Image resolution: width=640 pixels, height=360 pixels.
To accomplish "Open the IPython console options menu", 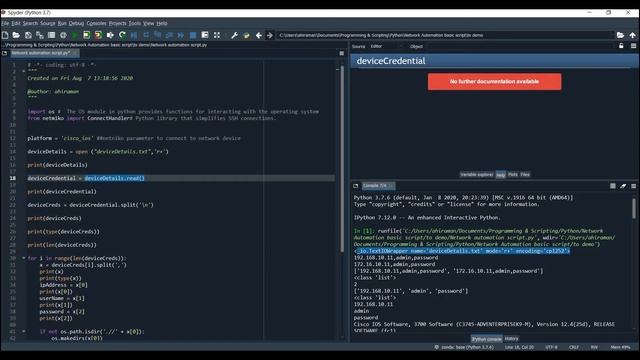I will (633, 186).
